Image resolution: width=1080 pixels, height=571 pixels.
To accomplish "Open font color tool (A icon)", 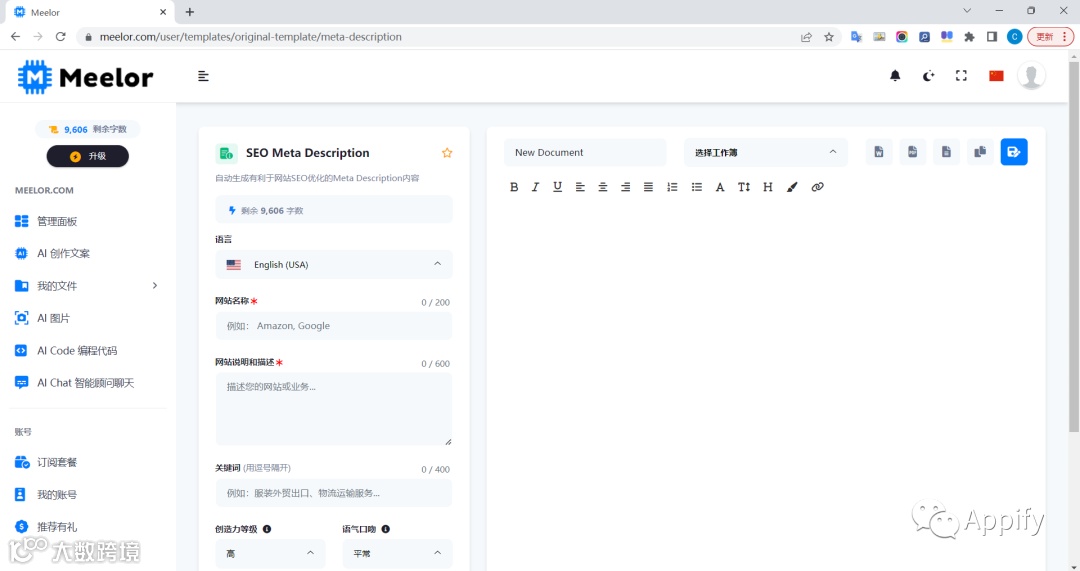I will (720, 187).
